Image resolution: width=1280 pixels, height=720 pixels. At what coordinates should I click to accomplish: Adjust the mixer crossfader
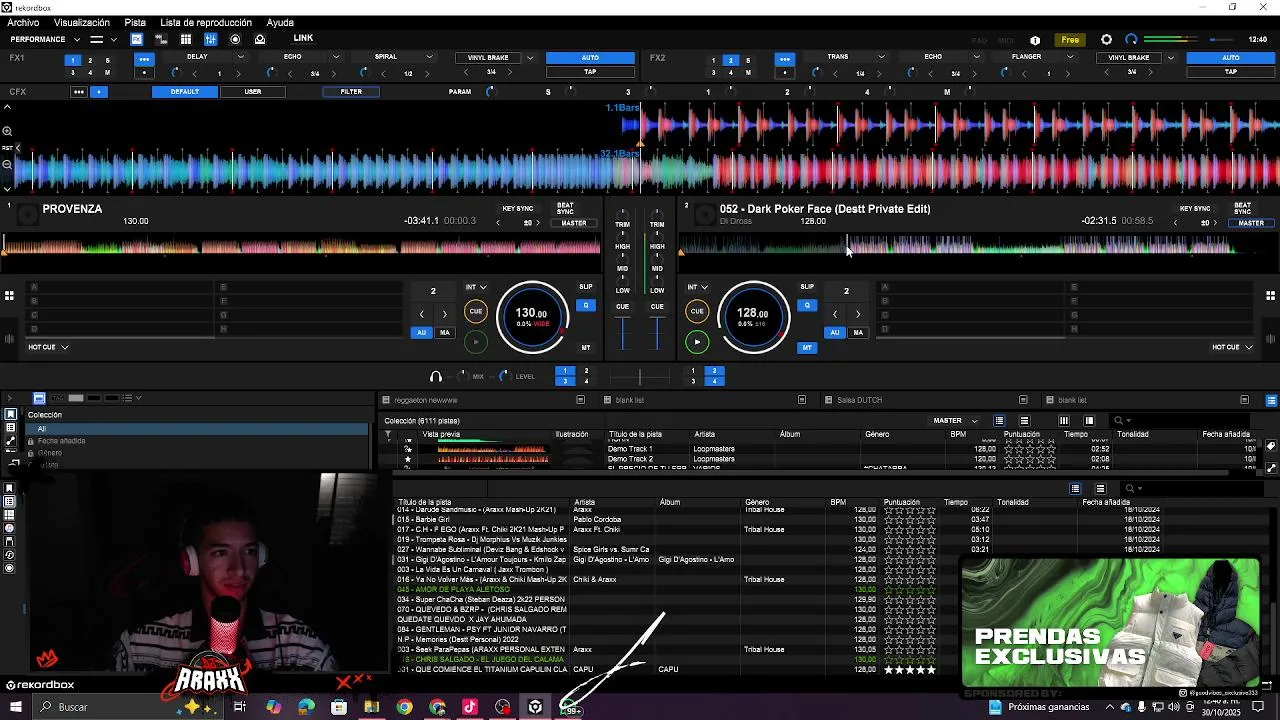pyautogui.click(x=640, y=376)
